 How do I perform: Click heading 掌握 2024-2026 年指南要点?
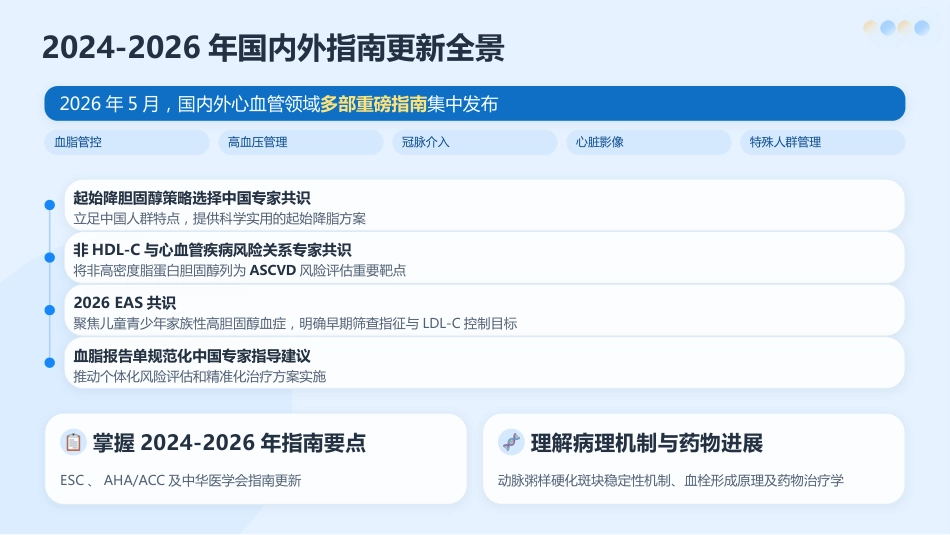click(229, 443)
